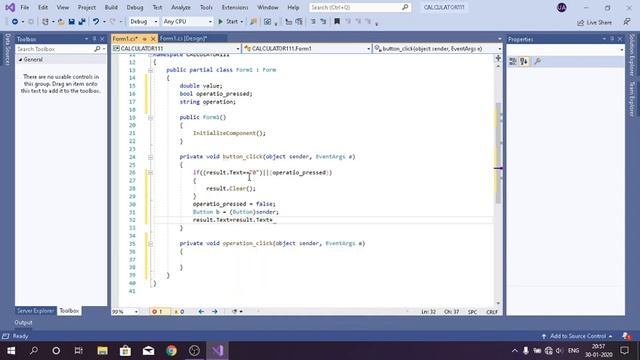This screenshot has width=640, height=360.
Task: Increase line indent with toolbar icon
Action: [323, 22]
